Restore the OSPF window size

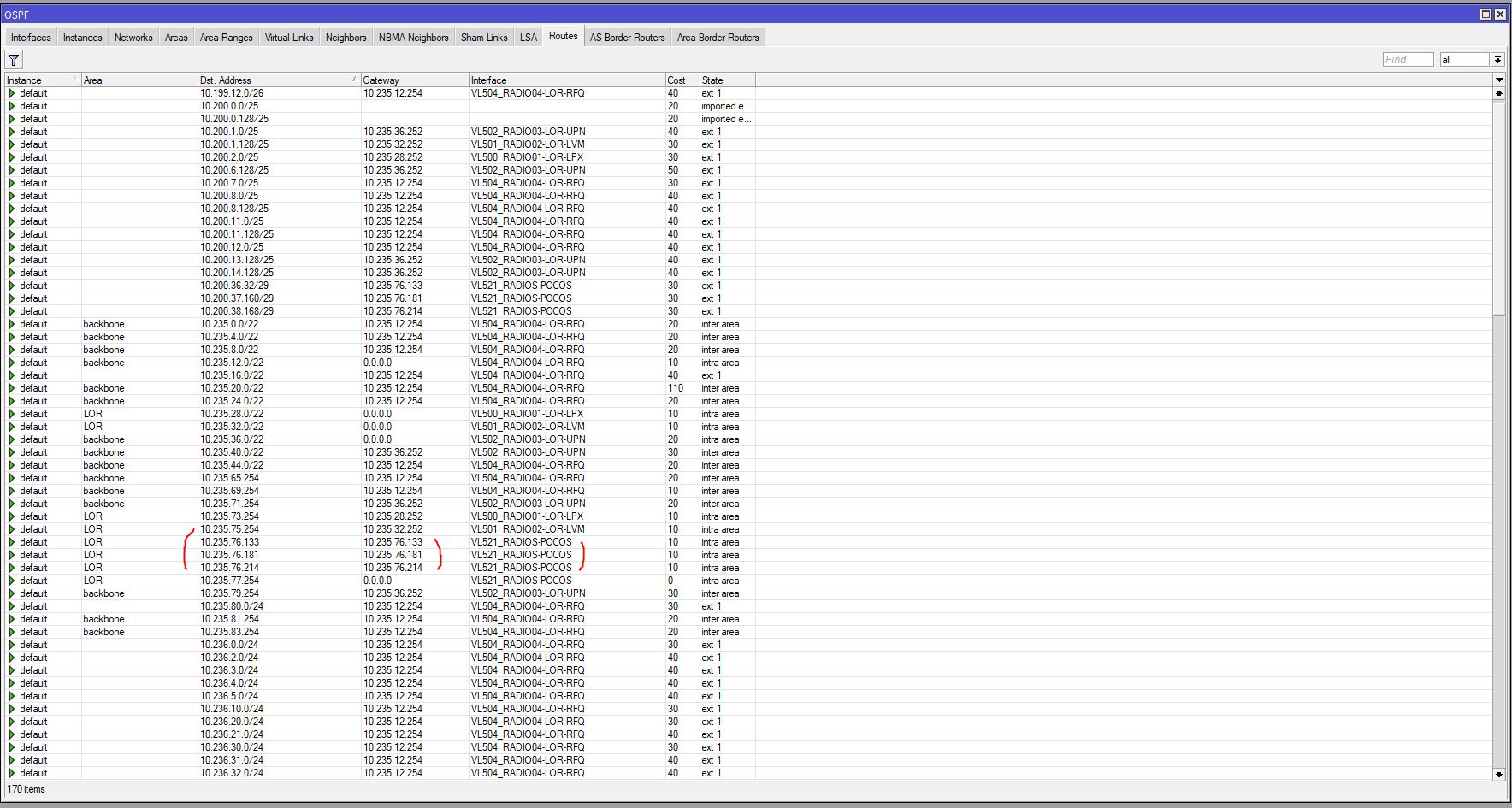tap(1485, 15)
